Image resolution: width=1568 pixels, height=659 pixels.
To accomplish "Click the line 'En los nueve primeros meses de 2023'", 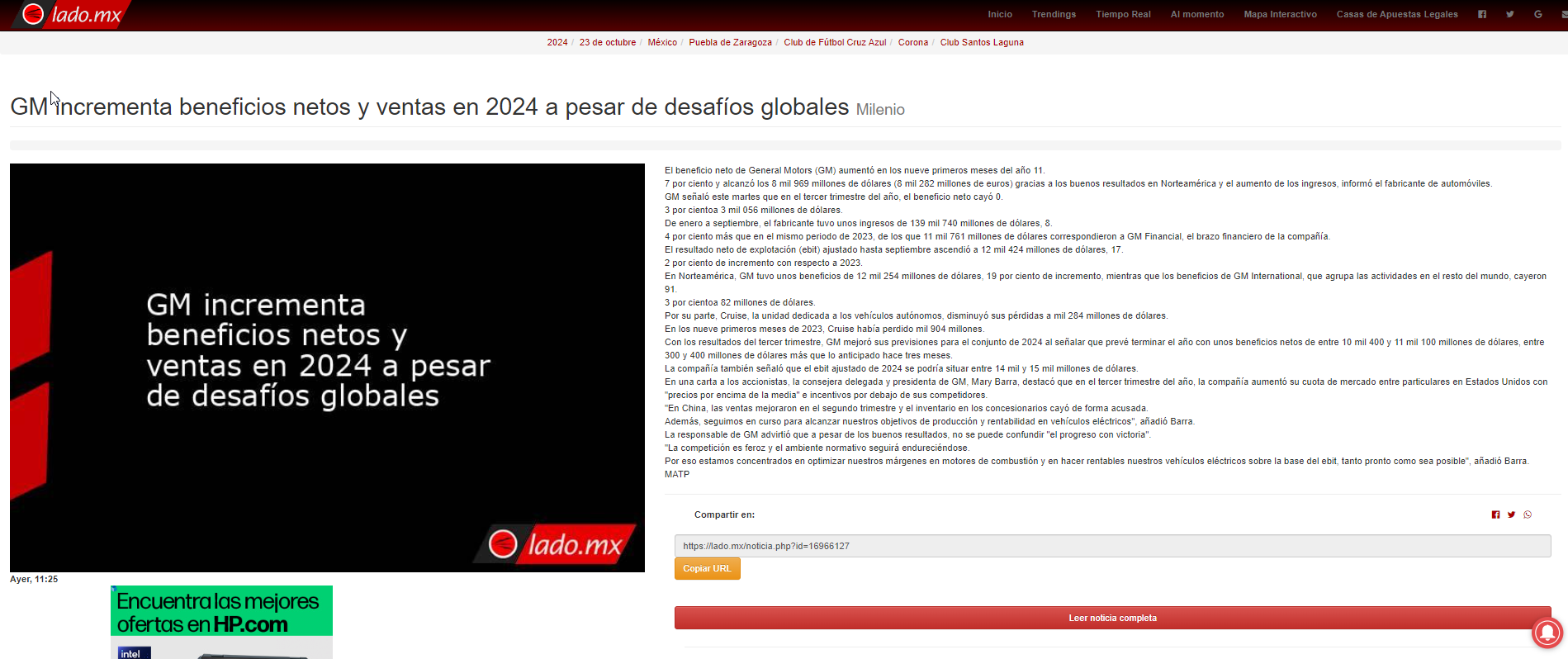I will pyautogui.click(x=825, y=329).
